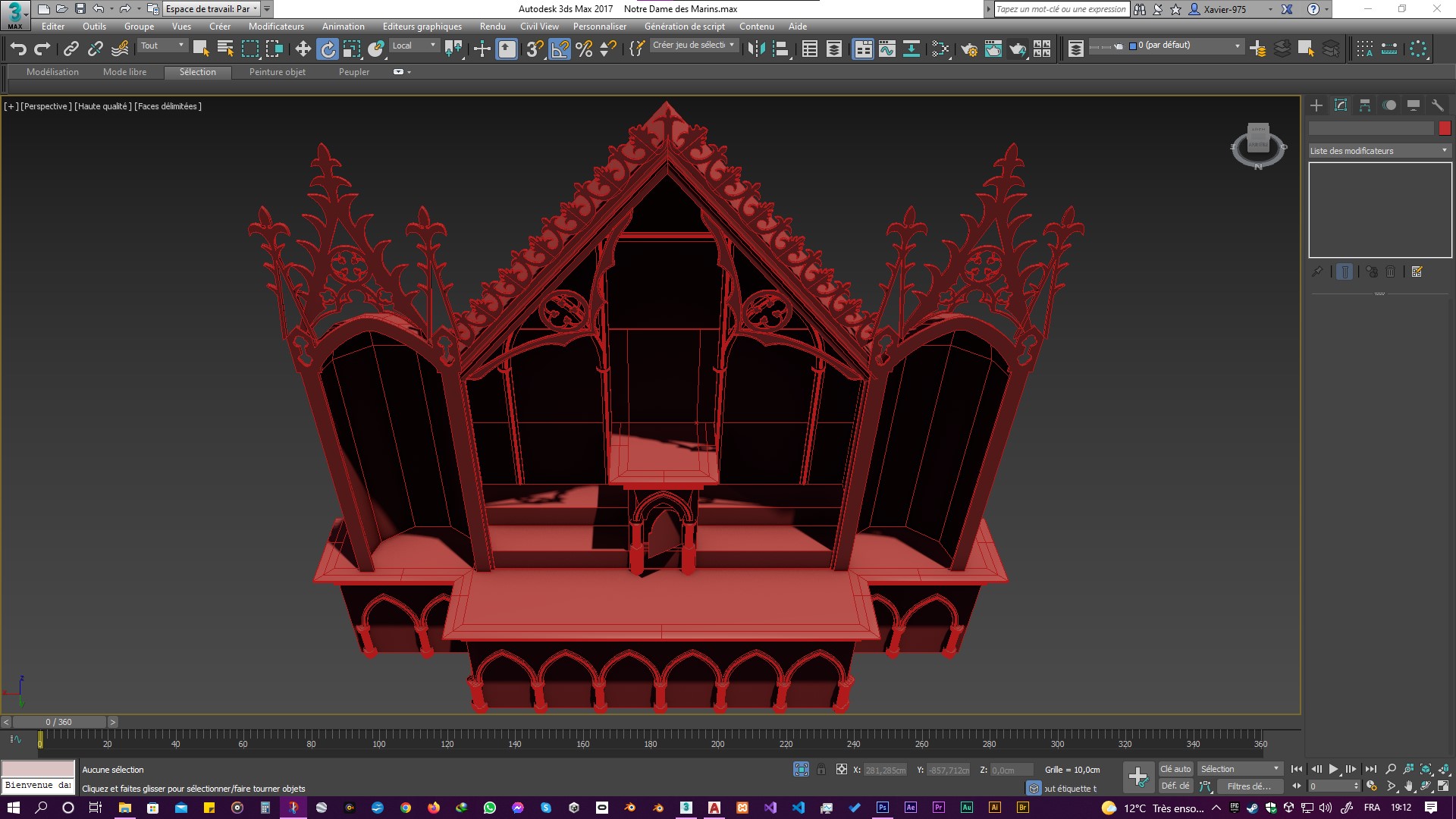This screenshot has width=1456, height=819.
Task: Toggle Window/Crossing selection mode
Action: [275, 49]
